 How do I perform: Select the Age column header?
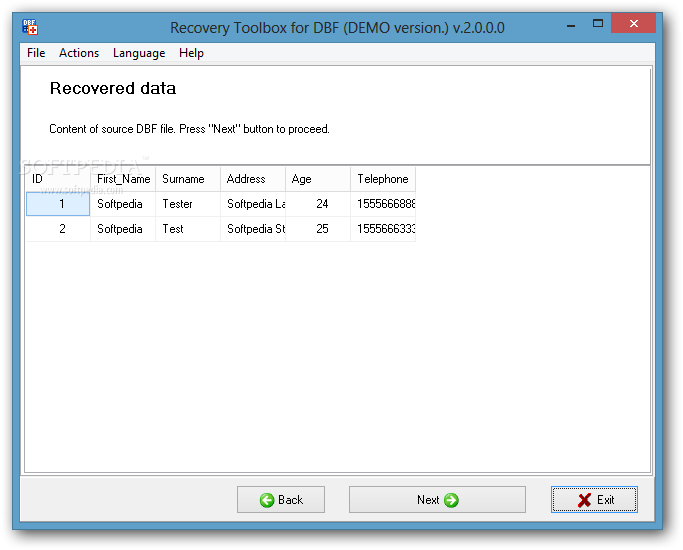coord(318,179)
